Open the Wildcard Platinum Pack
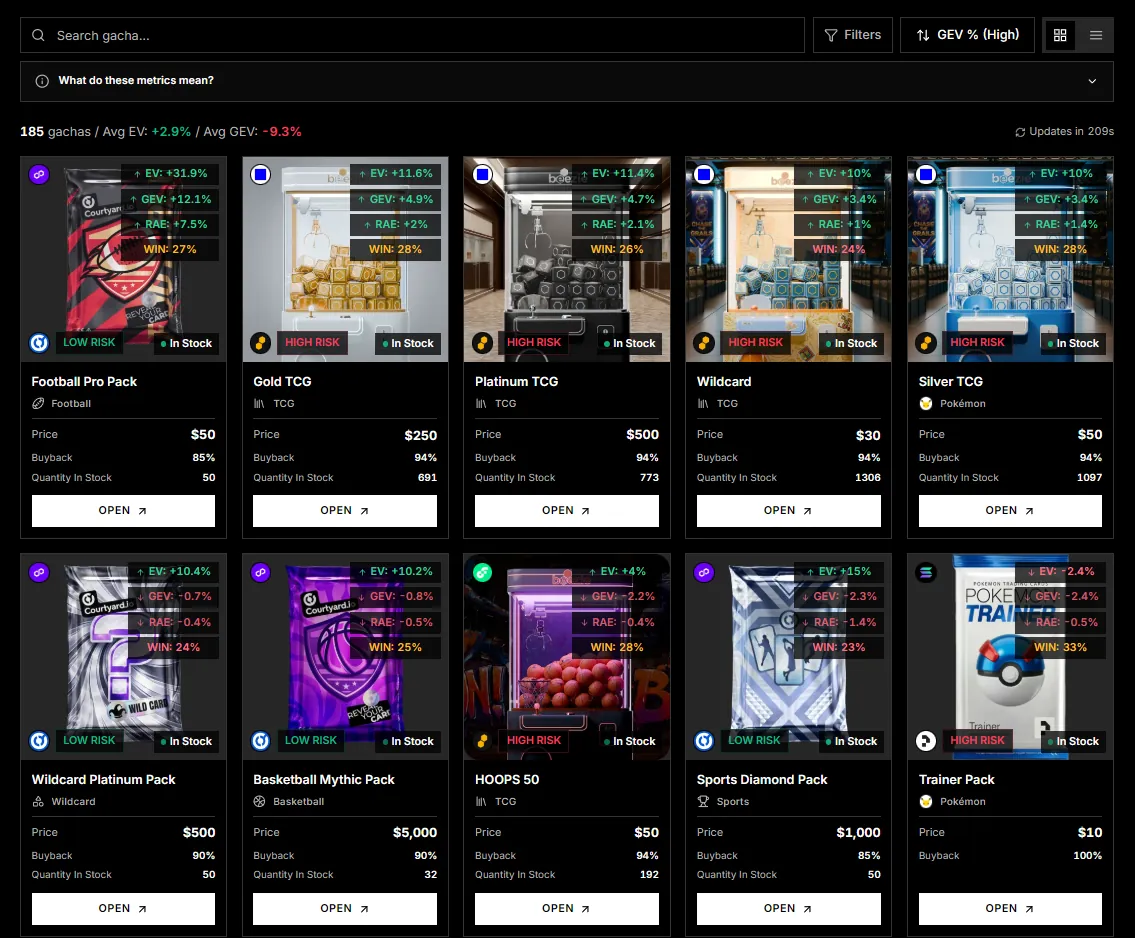The image size is (1135, 938). click(x=123, y=908)
